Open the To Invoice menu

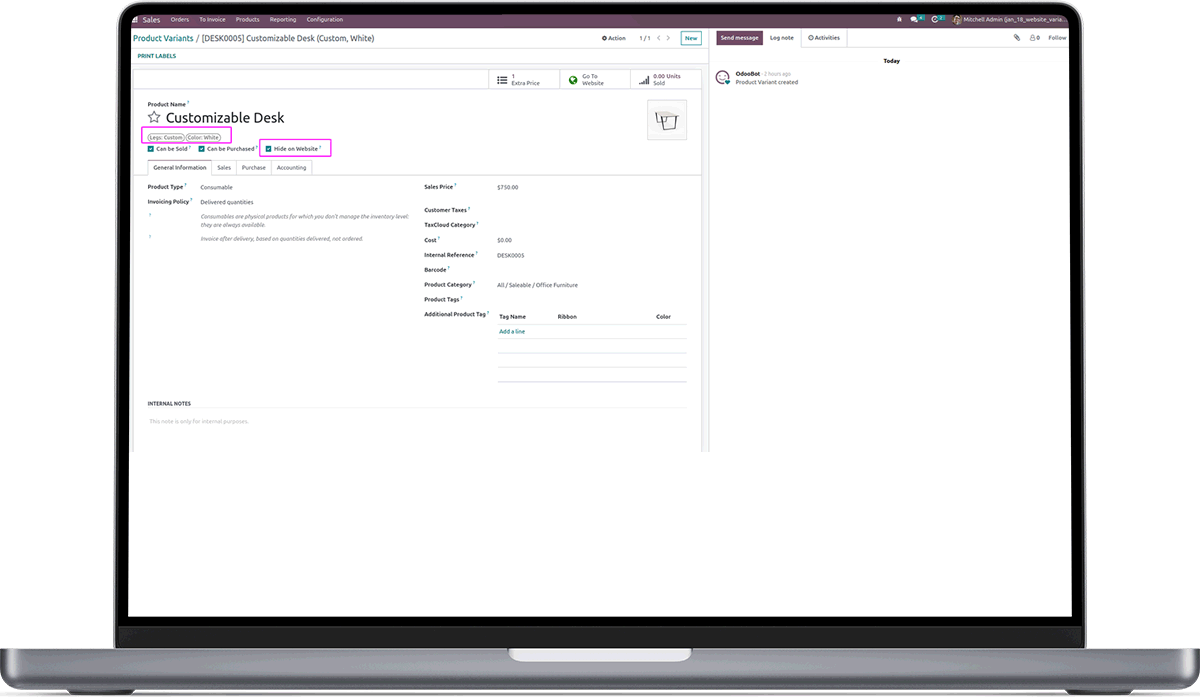(212, 19)
